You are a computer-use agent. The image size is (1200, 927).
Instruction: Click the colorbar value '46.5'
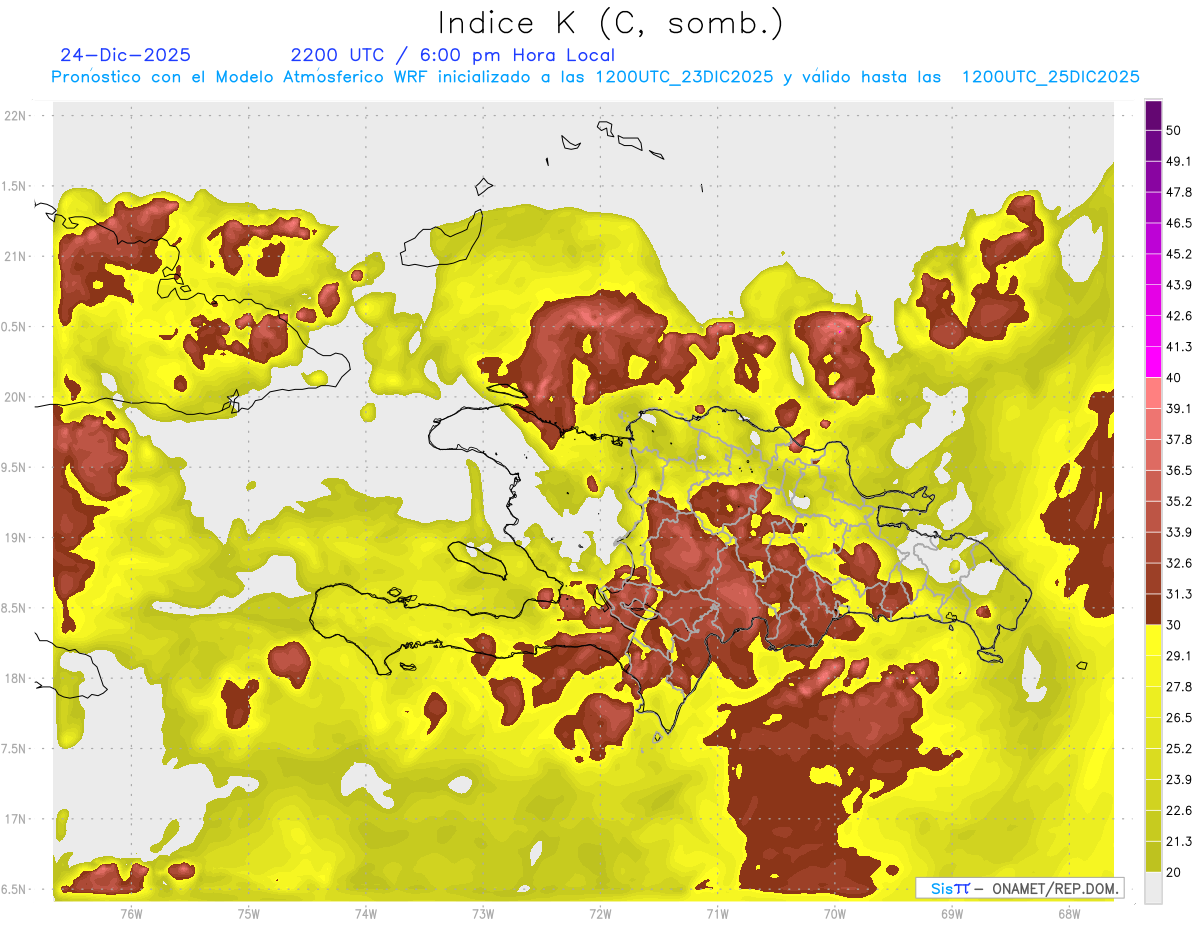coord(1178,223)
